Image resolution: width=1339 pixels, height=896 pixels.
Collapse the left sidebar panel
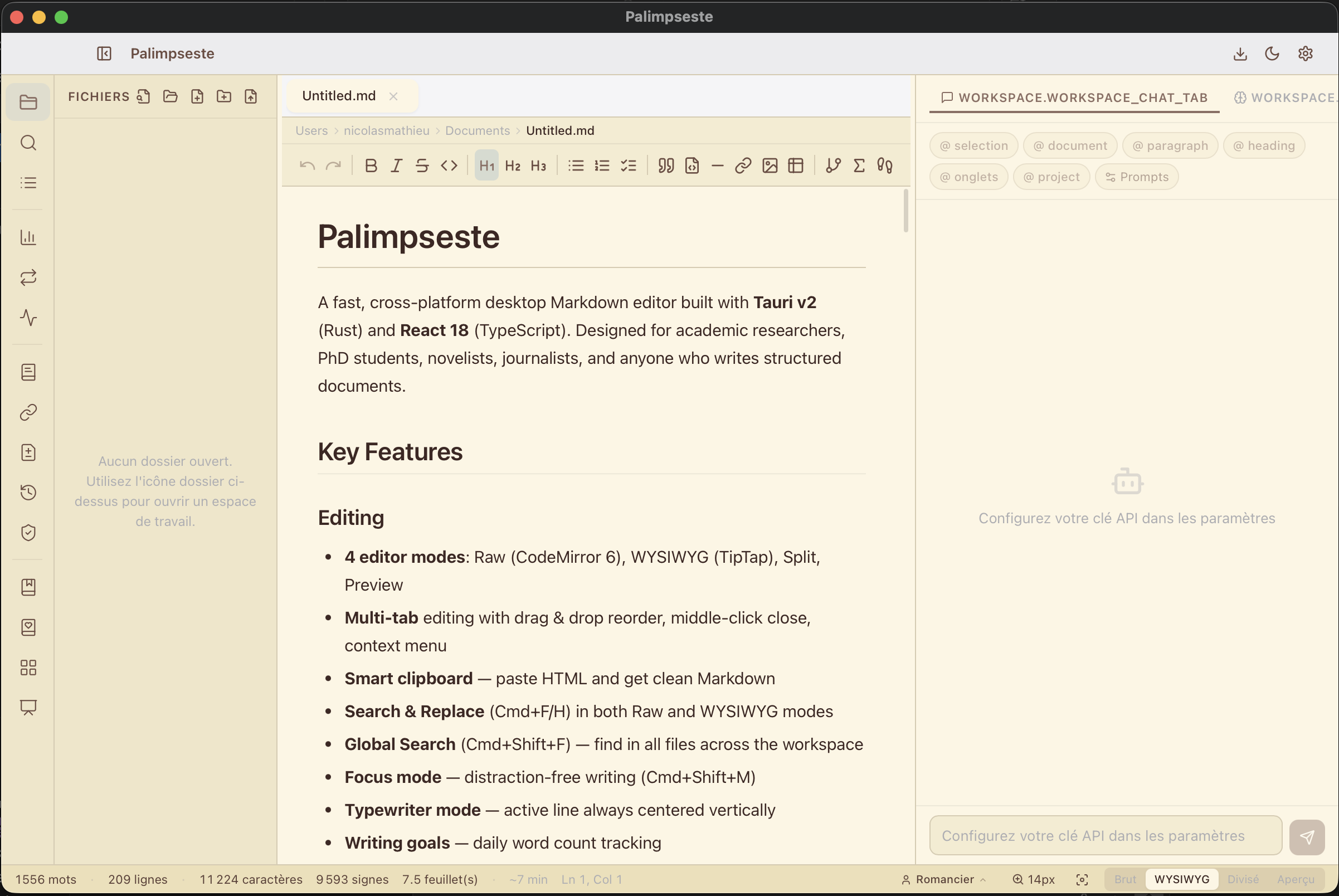click(104, 53)
